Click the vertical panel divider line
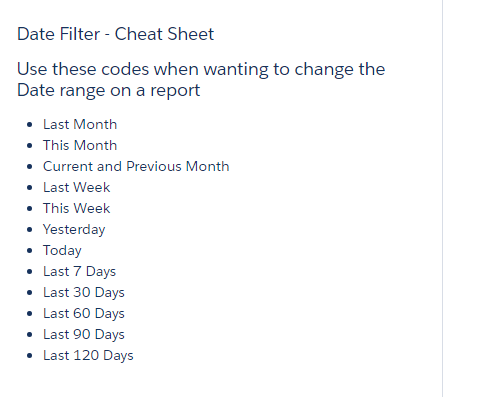493x397 pixels. coord(442,198)
